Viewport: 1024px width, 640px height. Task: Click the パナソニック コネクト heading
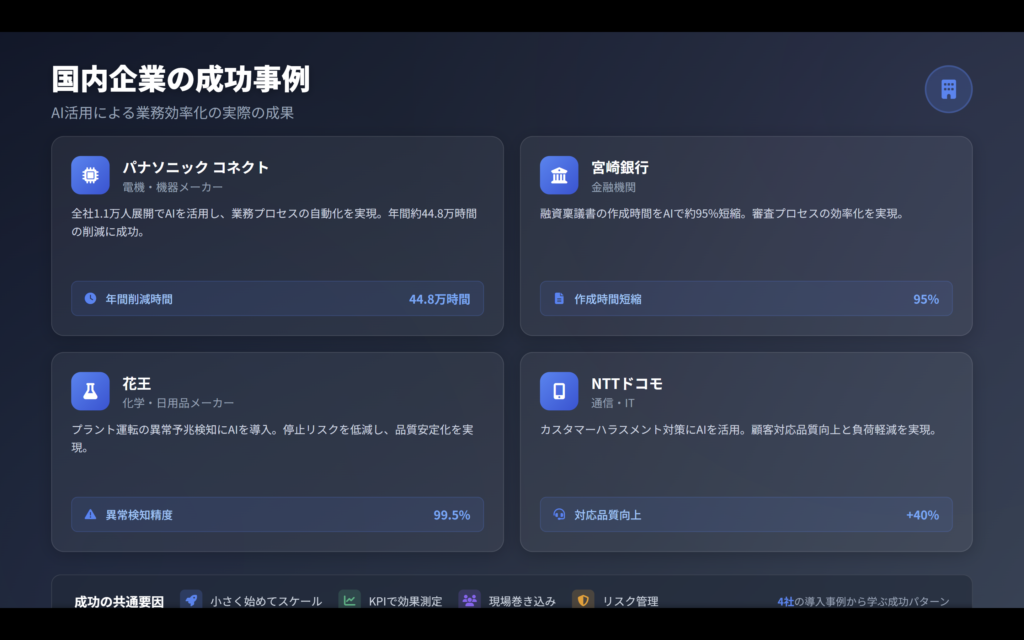pos(195,167)
